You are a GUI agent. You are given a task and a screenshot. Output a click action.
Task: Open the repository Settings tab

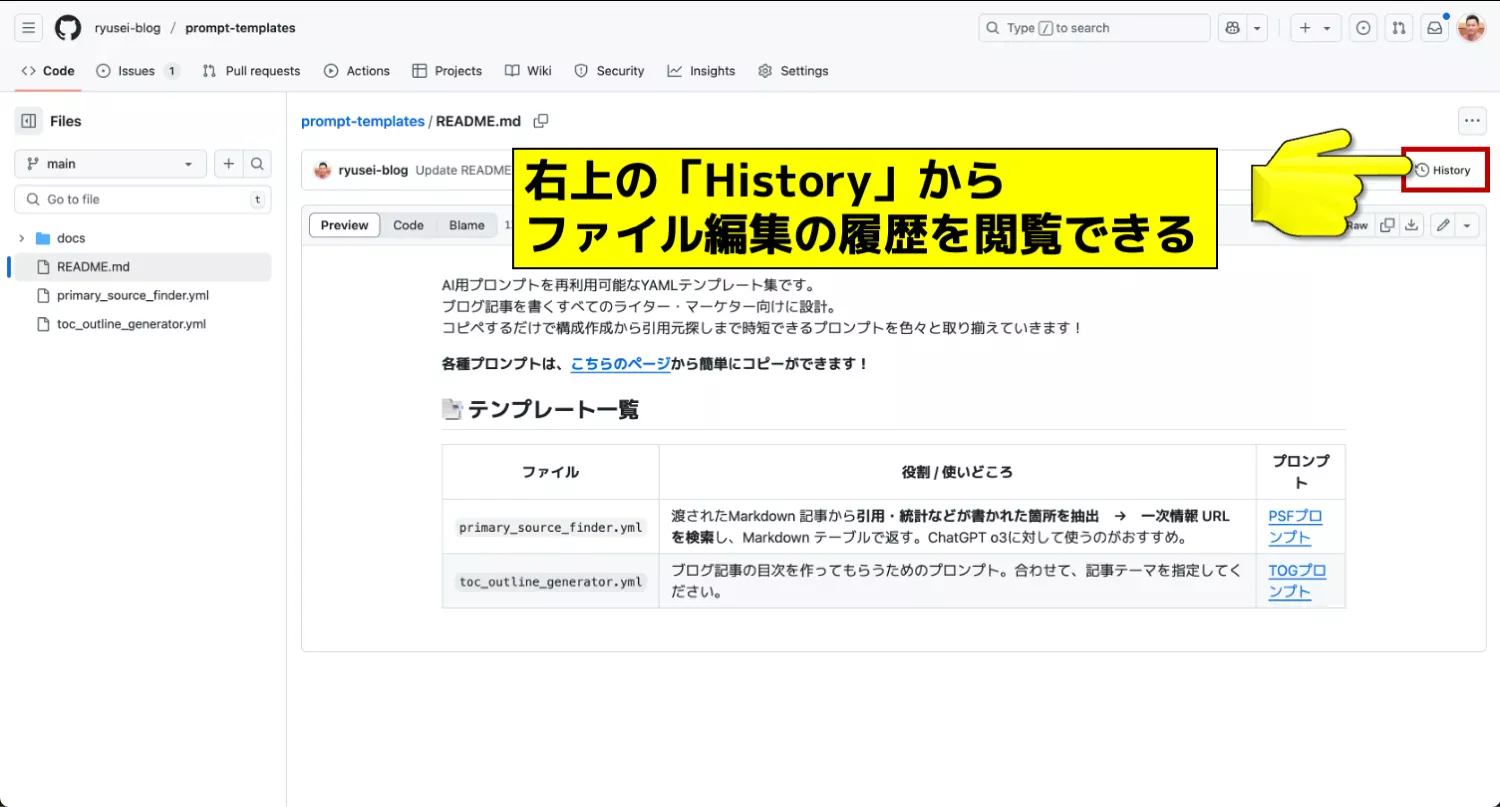pos(793,71)
